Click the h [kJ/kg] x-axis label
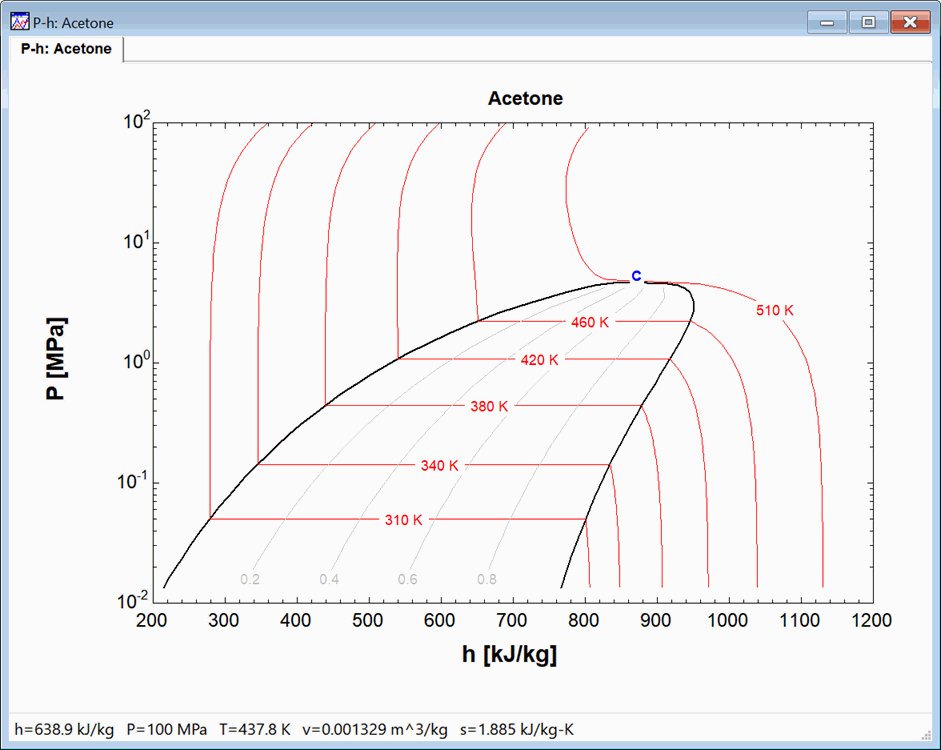Image resolution: width=941 pixels, height=750 pixels. pos(510,655)
